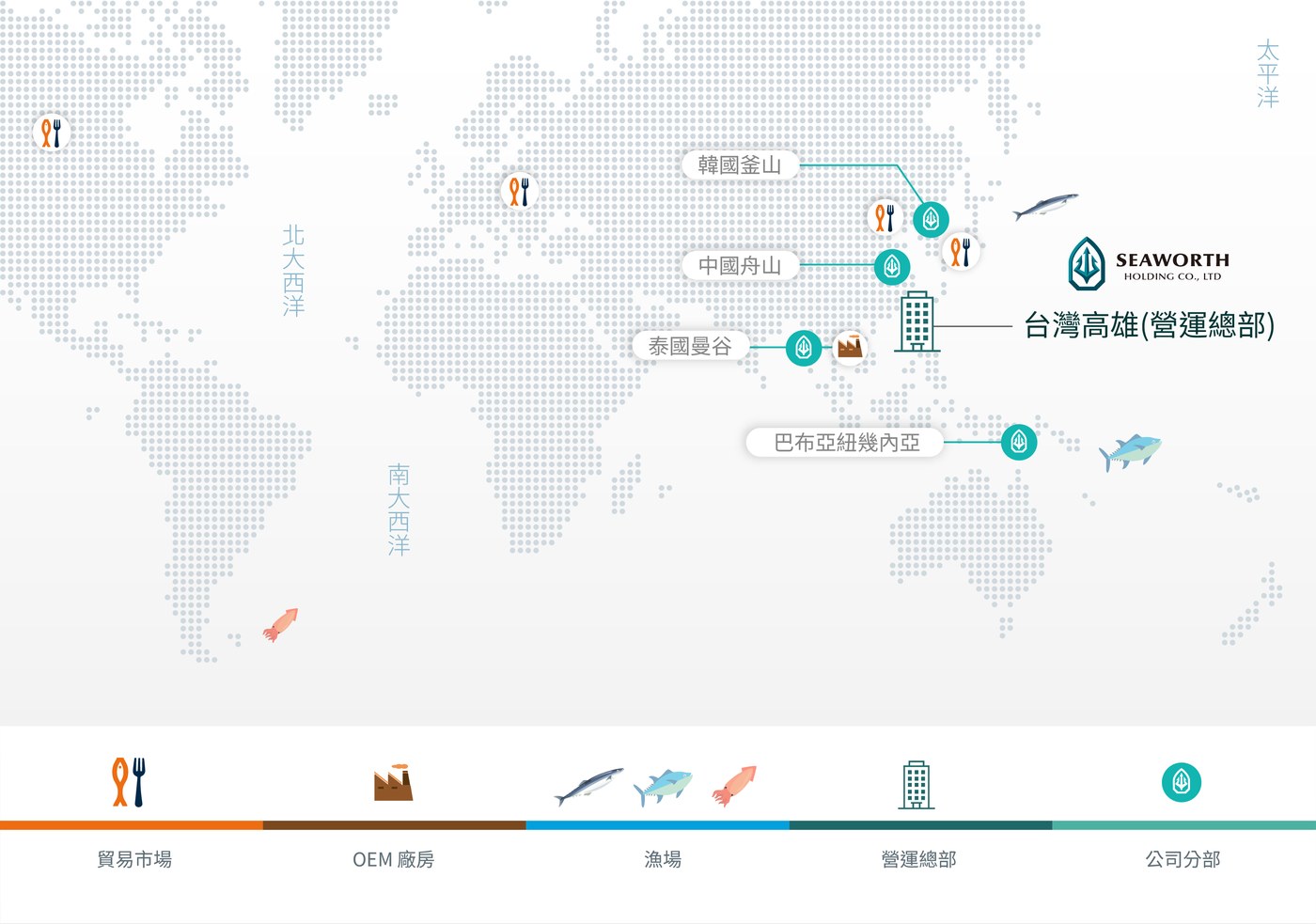Select the branch marker linked to 中國舟山
This screenshot has height=924, width=1316.
pos(892,267)
